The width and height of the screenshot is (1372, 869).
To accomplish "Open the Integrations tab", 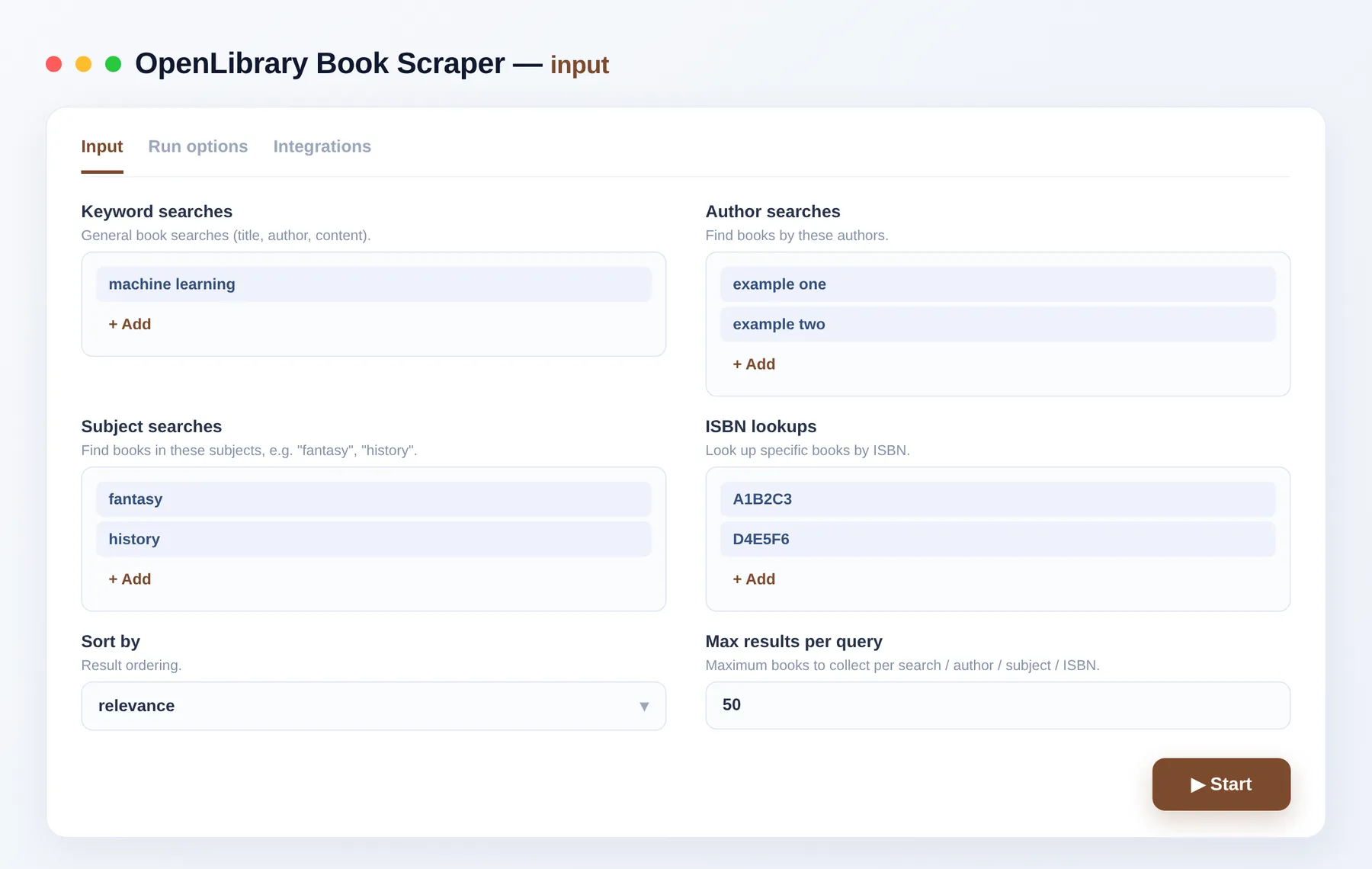I will point(322,146).
